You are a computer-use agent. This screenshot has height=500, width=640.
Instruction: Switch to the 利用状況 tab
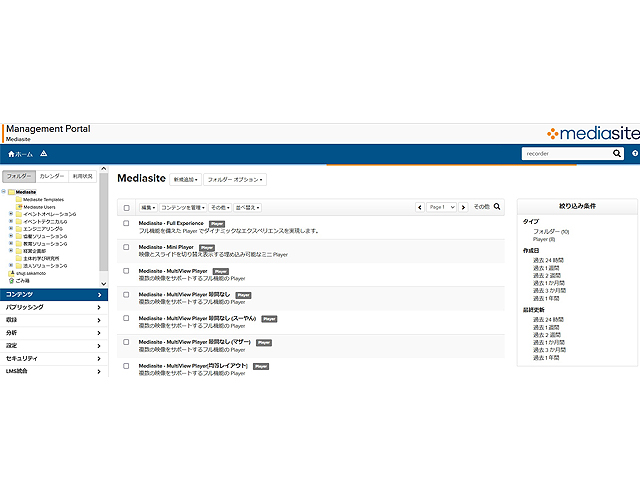click(x=82, y=176)
